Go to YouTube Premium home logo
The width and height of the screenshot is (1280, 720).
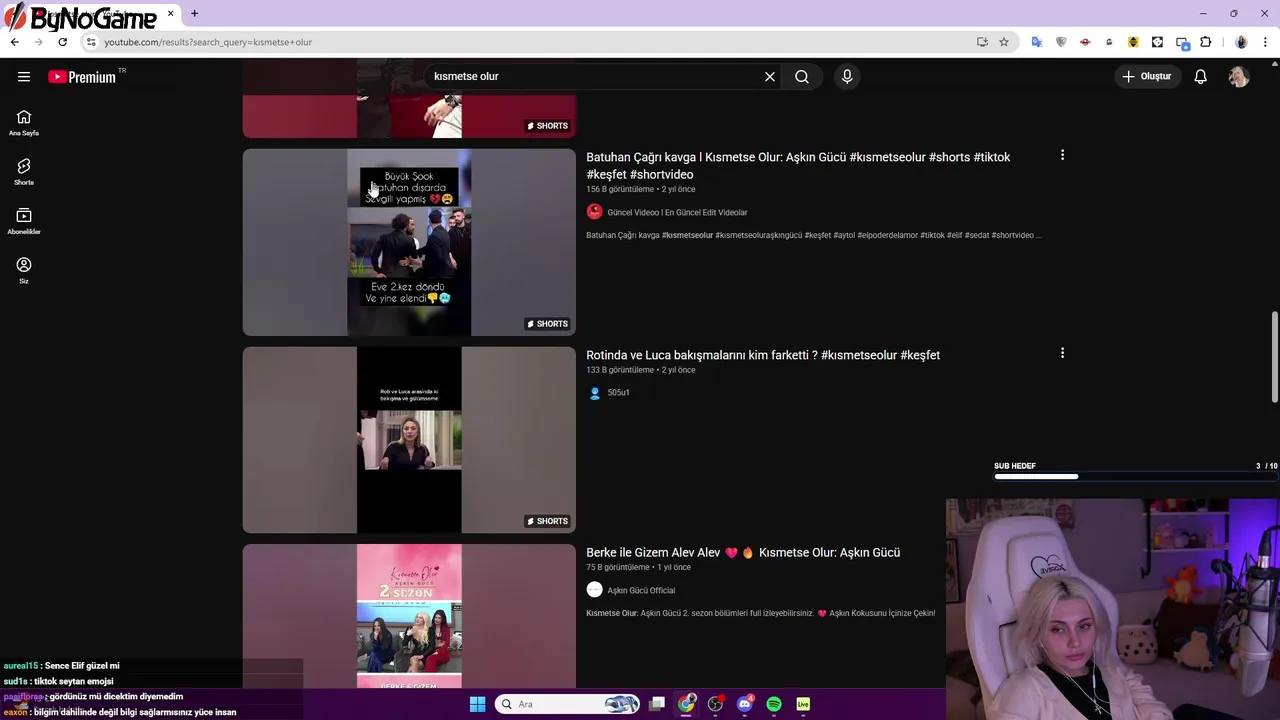(82, 77)
